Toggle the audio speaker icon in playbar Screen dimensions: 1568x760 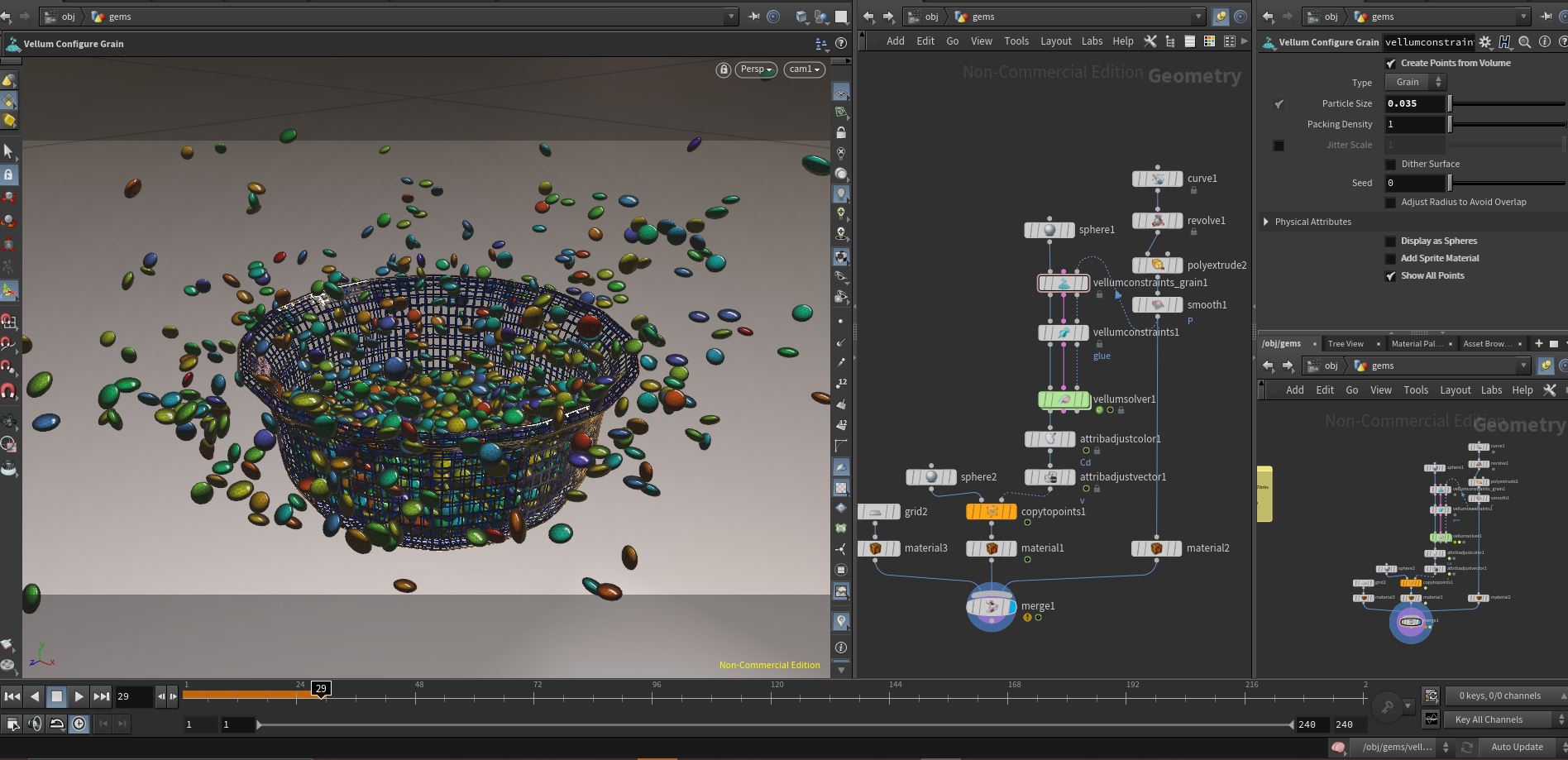35,724
